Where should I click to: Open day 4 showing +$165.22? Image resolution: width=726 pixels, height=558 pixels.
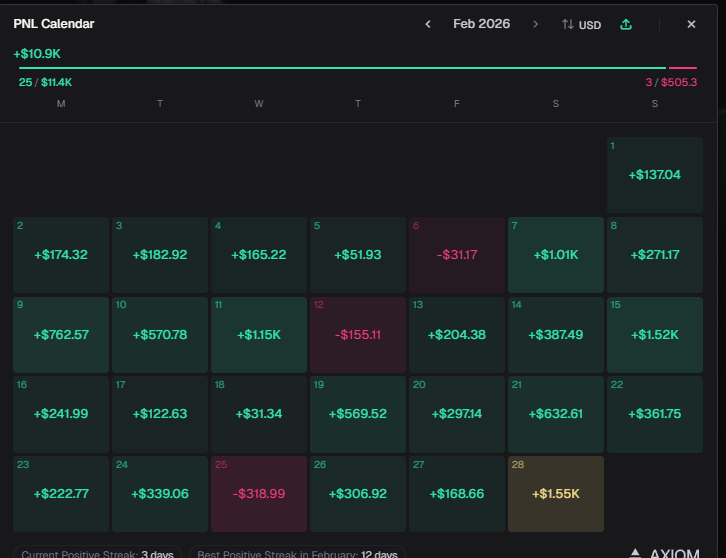click(x=259, y=255)
